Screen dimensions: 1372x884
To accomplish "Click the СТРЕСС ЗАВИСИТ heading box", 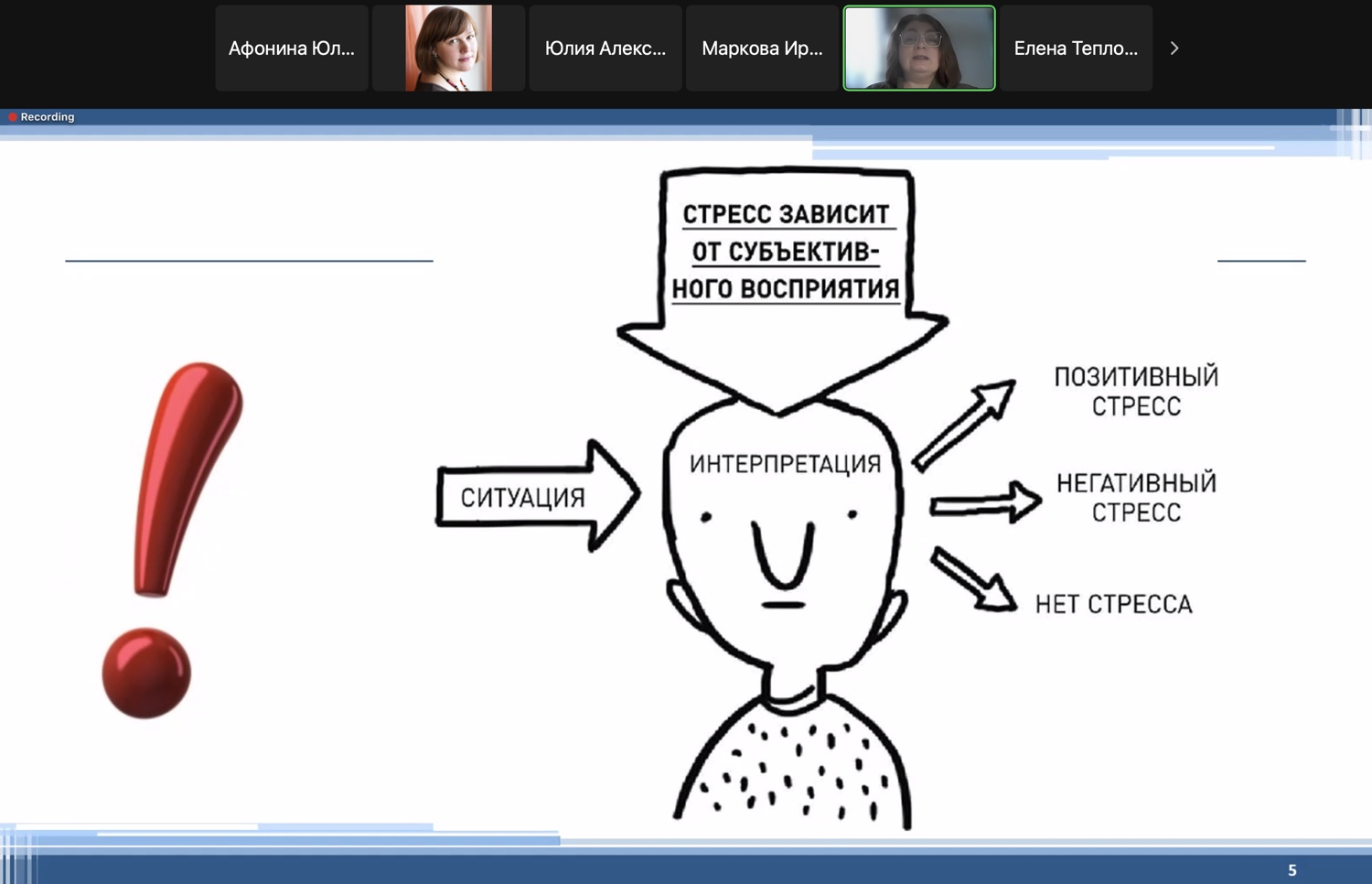I will [786, 252].
